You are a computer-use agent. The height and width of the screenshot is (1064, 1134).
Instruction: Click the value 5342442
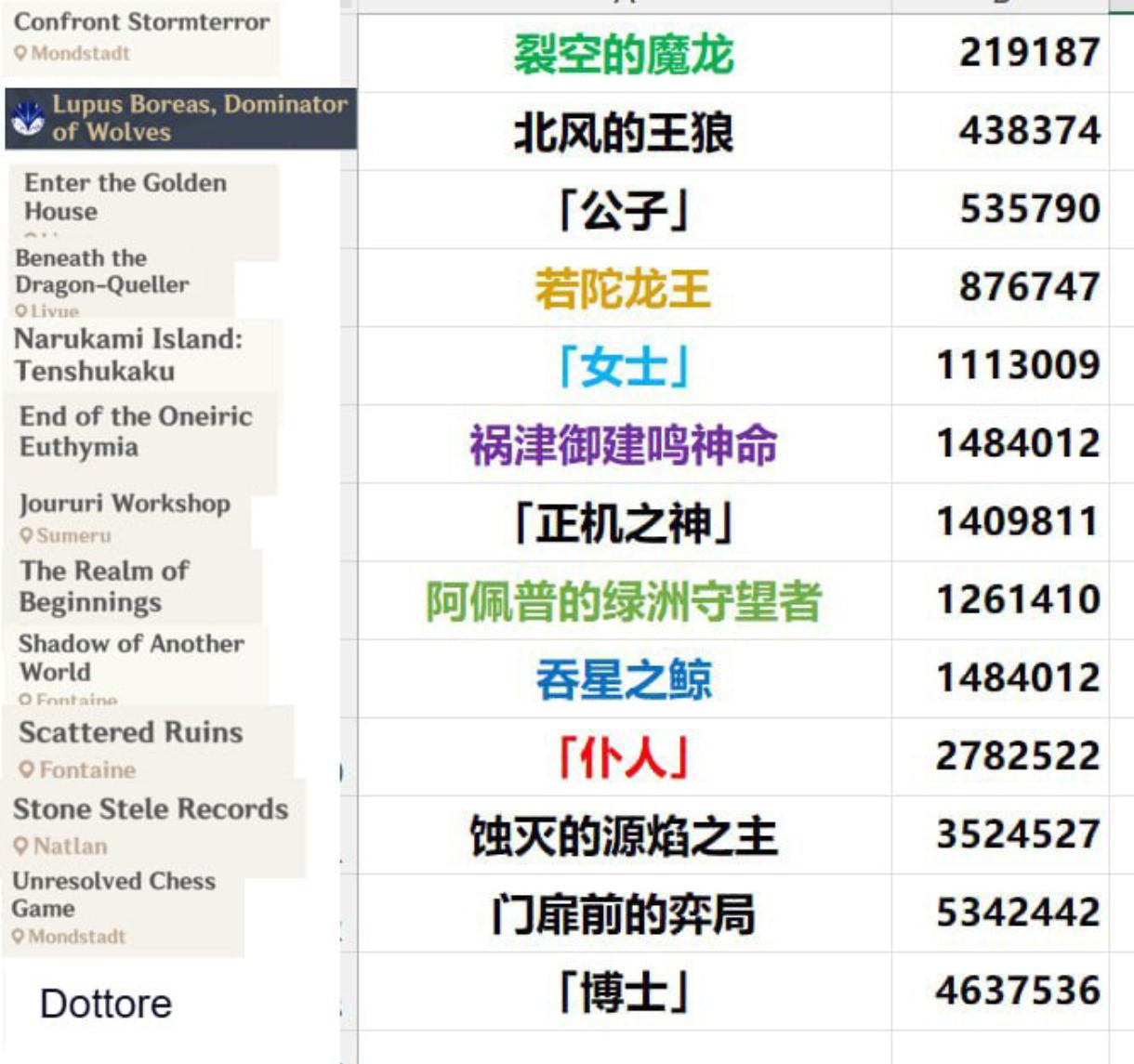click(x=1018, y=912)
